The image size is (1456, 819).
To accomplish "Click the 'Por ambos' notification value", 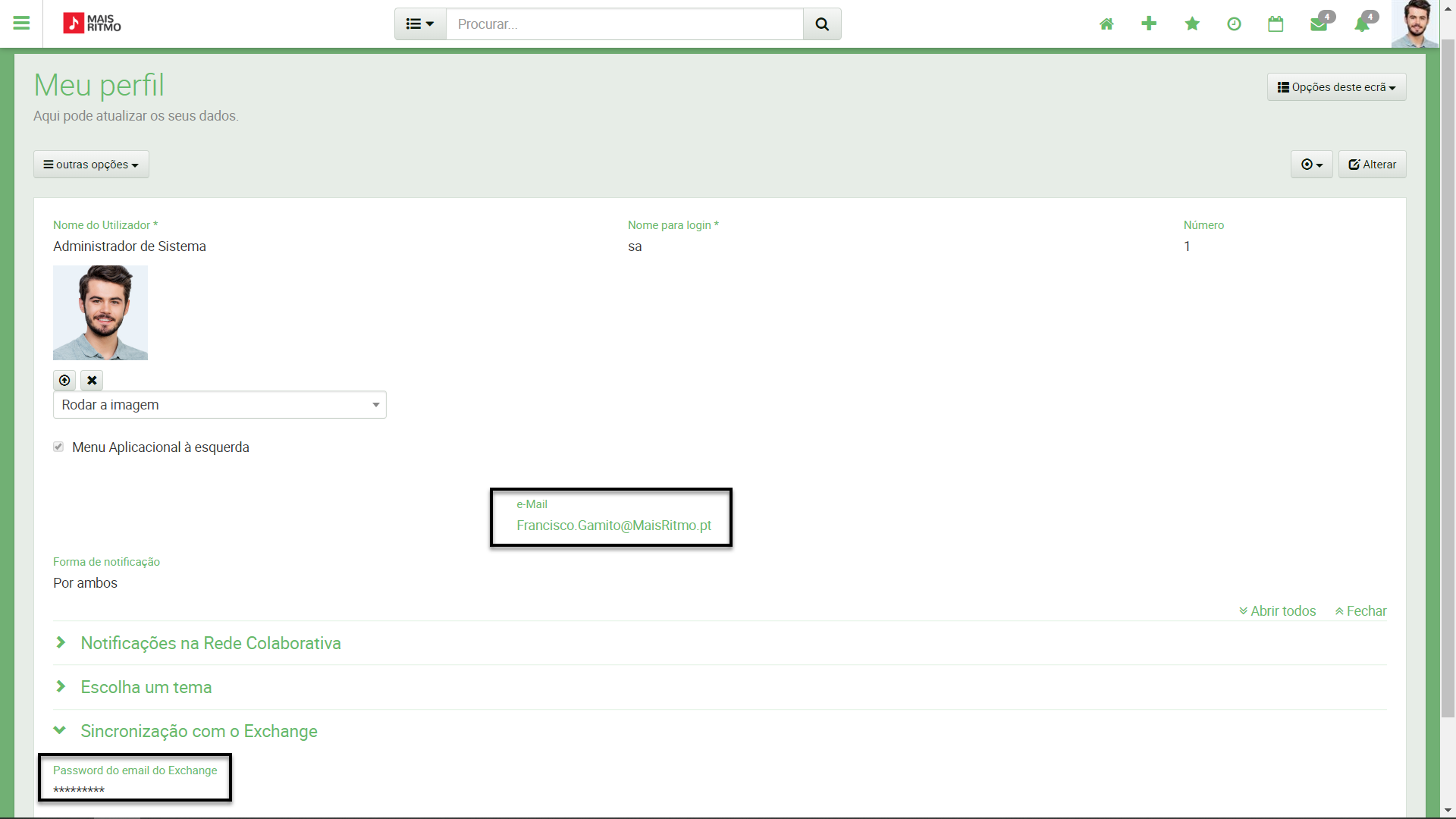I will click(x=85, y=583).
